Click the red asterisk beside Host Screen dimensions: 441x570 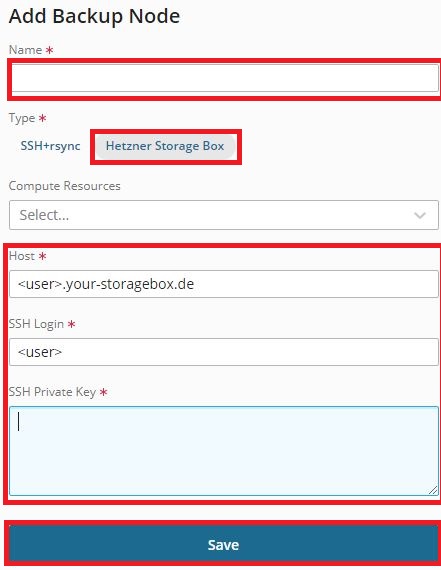point(43,256)
